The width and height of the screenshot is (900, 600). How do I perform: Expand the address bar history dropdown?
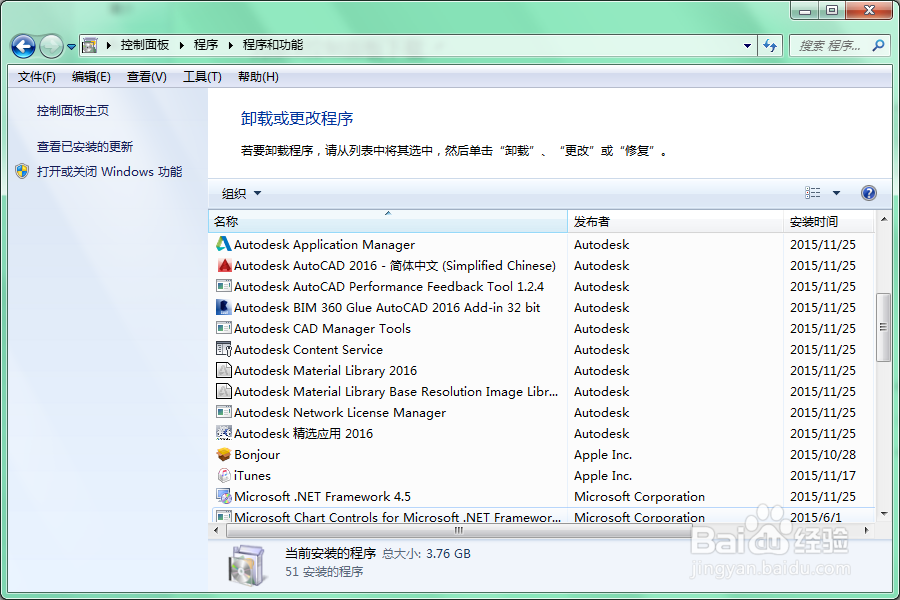pos(747,45)
